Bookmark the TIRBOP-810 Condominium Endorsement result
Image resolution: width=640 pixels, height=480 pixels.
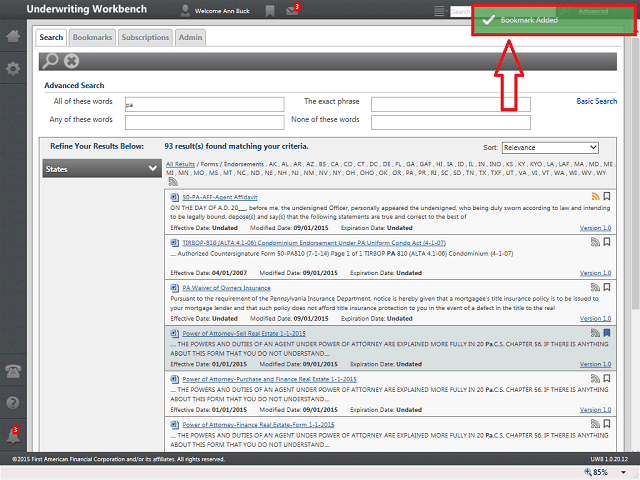pos(607,242)
